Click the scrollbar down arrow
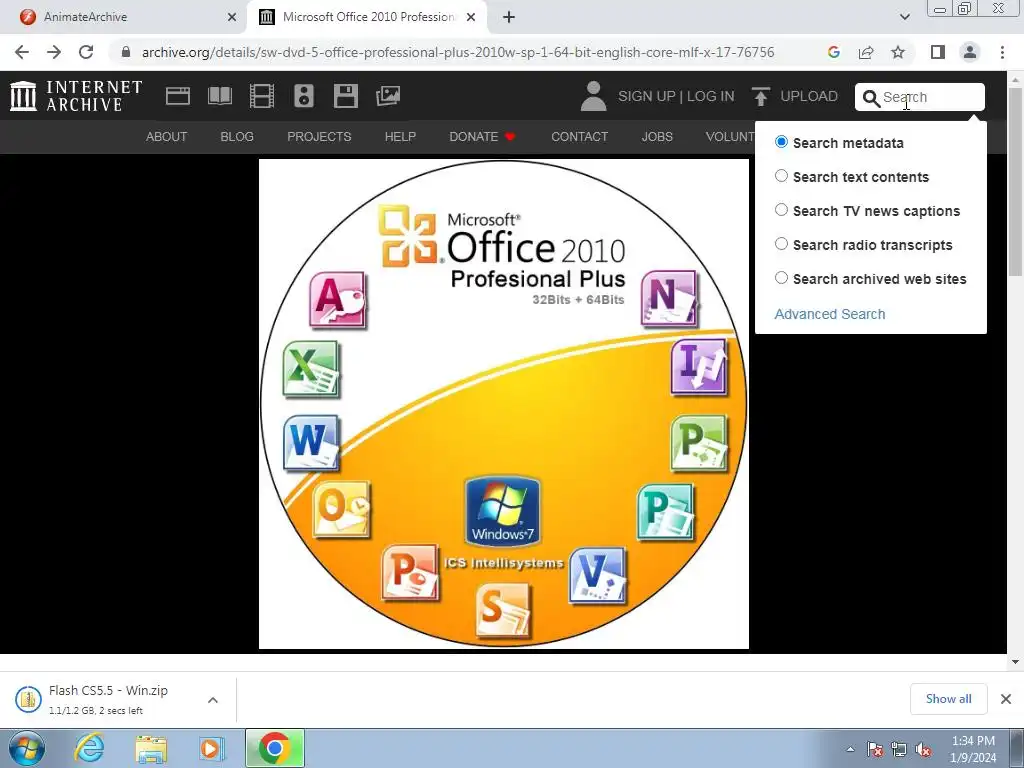Image resolution: width=1024 pixels, height=768 pixels. [x=1016, y=661]
